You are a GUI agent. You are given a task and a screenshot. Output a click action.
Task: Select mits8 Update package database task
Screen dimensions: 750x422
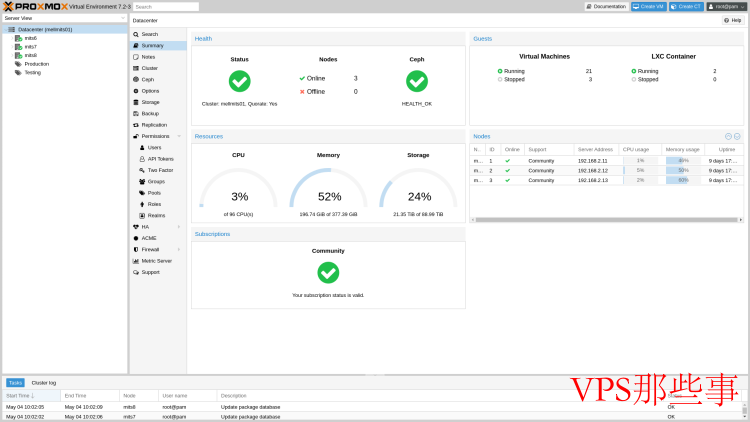point(372,407)
